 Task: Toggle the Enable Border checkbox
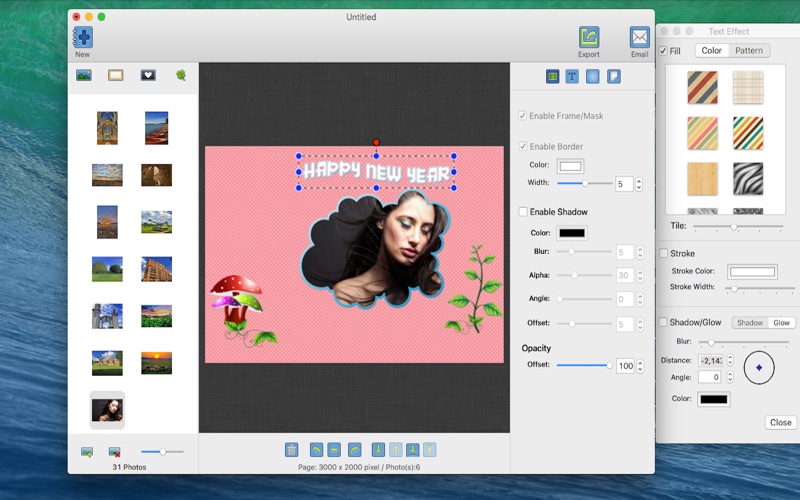point(522,146)
